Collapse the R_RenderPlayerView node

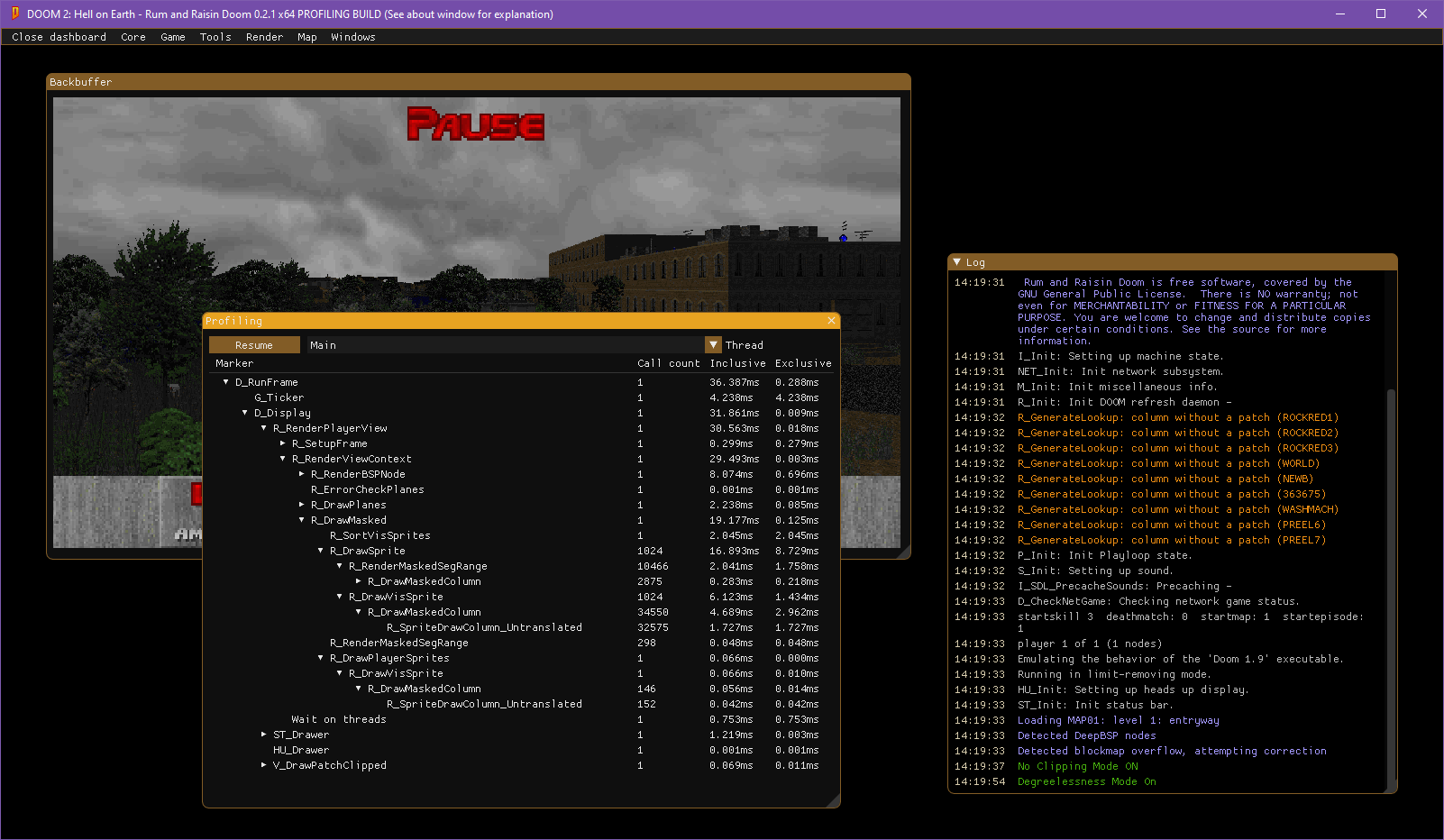click(263, 428)
